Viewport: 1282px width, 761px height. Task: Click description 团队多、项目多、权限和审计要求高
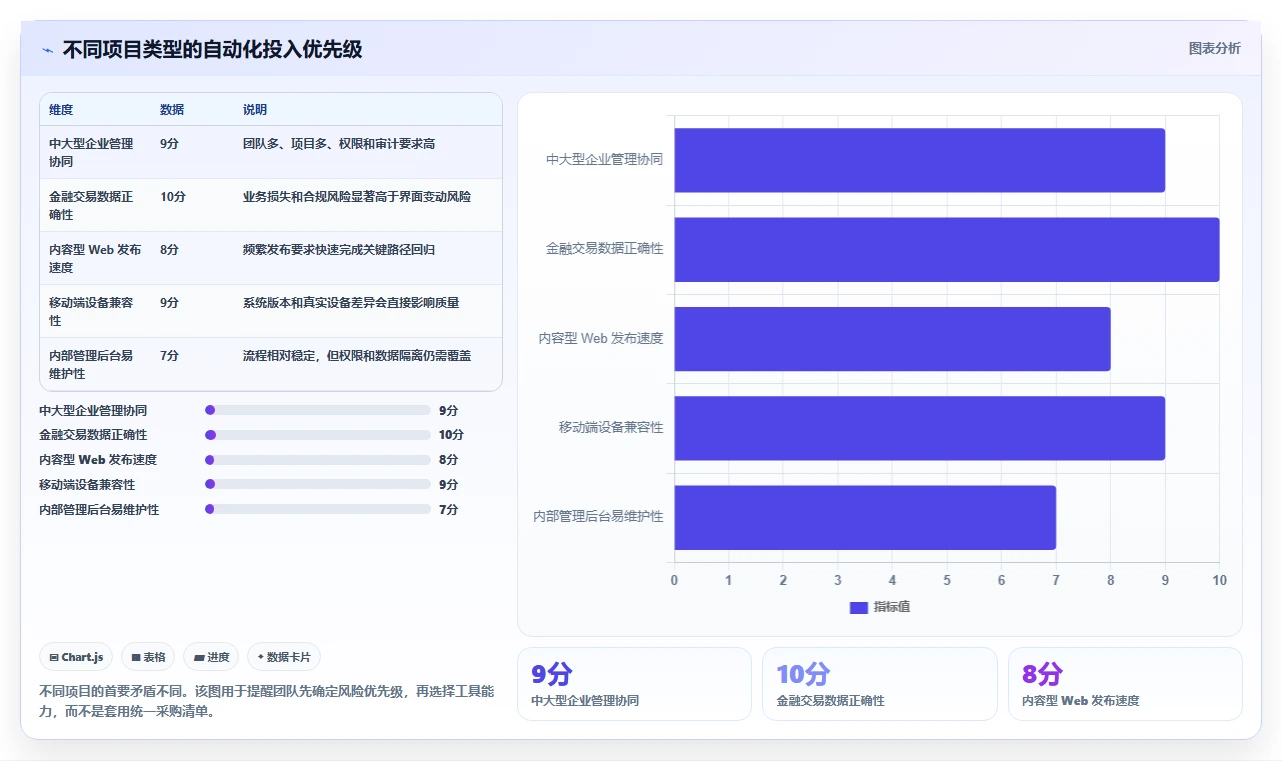339,144
